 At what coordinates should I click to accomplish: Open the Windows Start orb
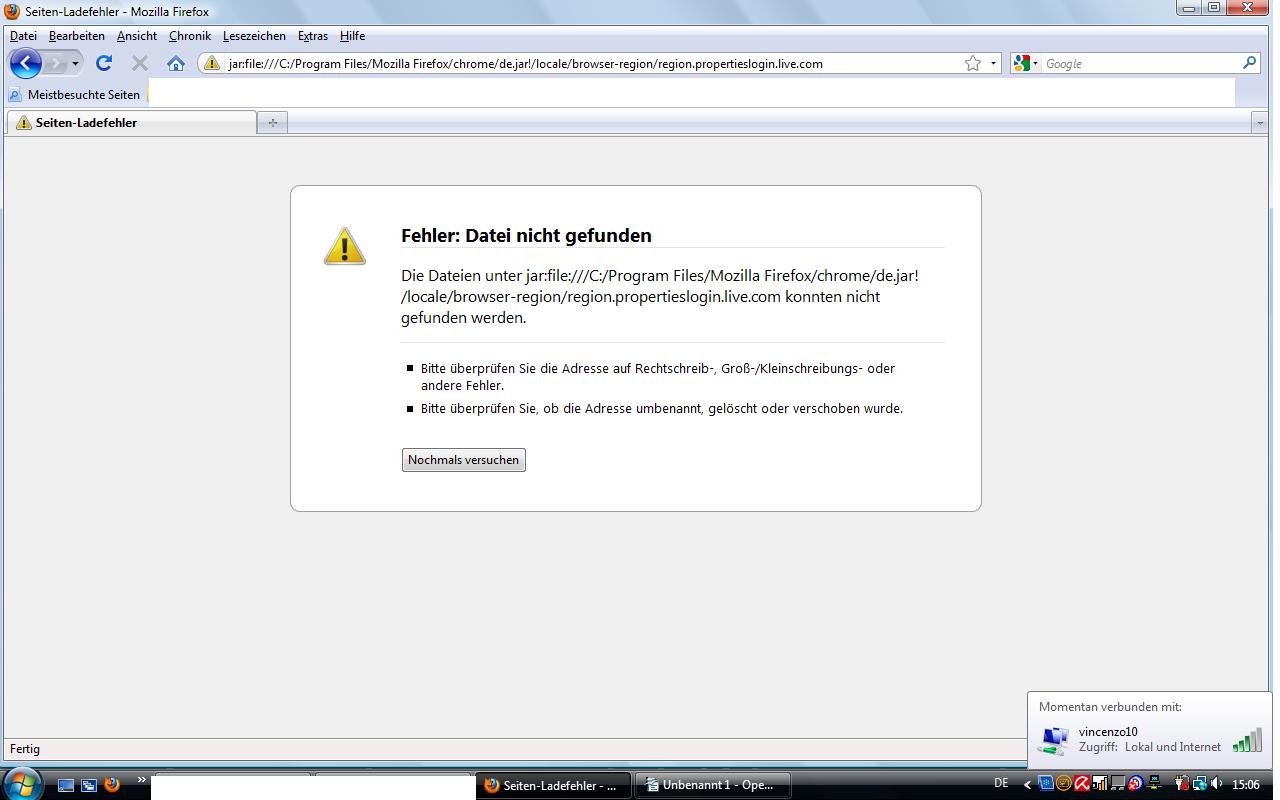23,782
